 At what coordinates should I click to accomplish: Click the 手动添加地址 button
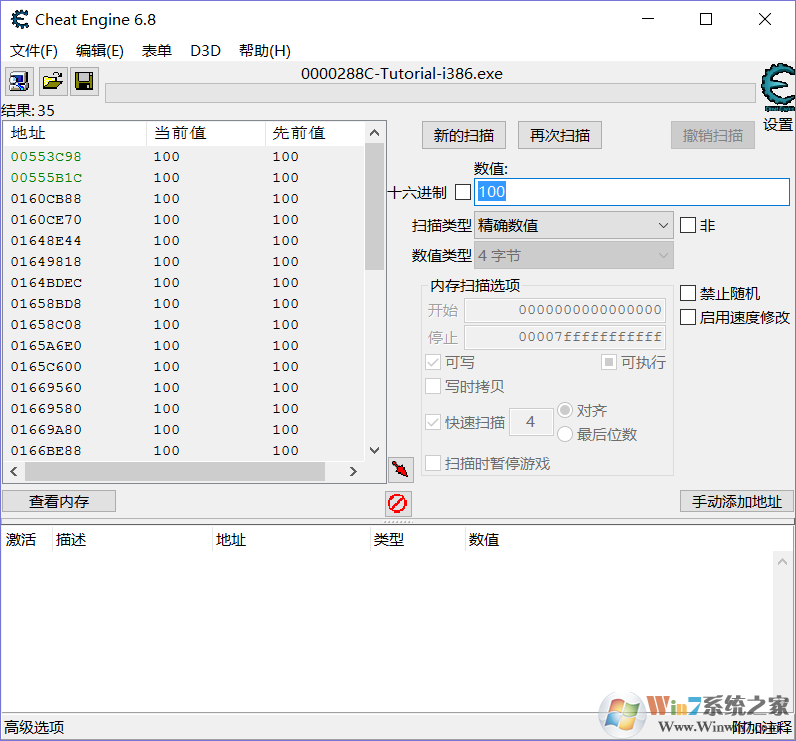[x=737, y=501]
